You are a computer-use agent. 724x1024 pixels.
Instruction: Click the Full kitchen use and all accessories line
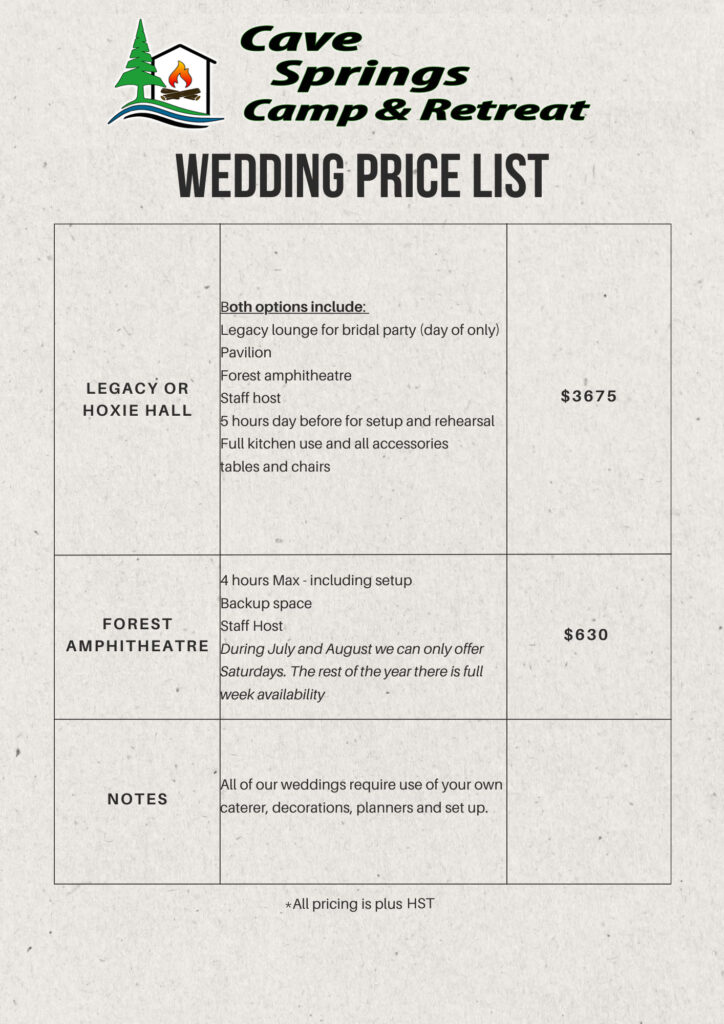pos(334,443)
